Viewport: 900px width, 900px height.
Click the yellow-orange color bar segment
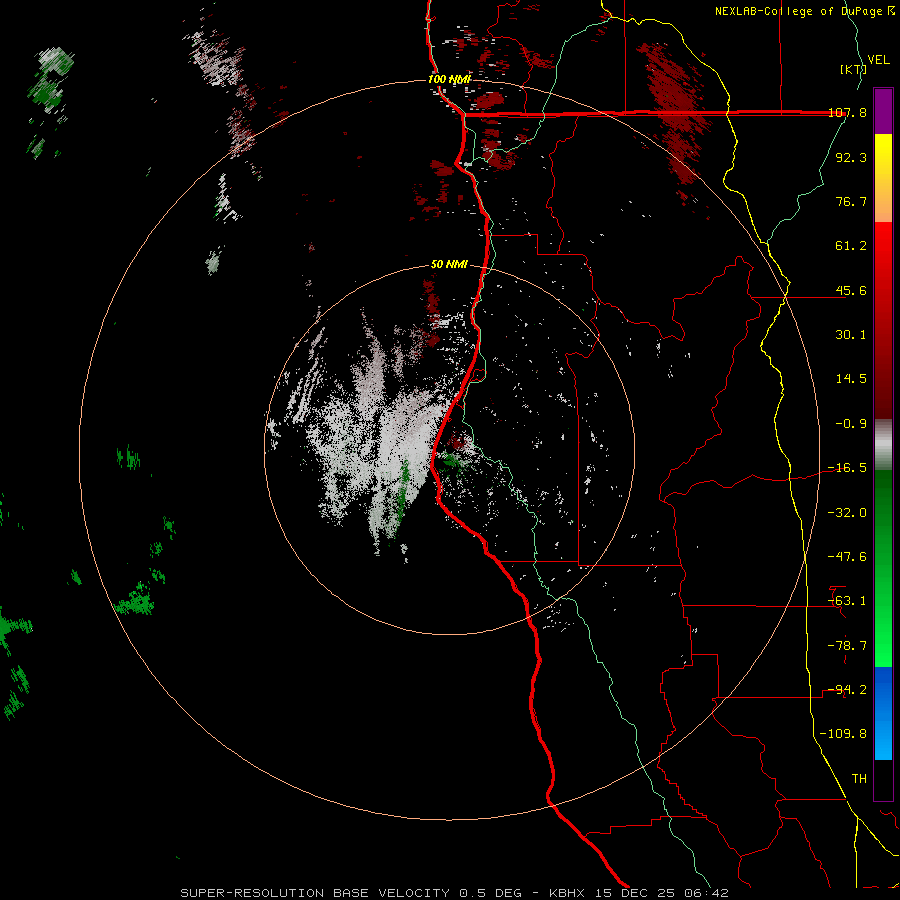(883, 178)
